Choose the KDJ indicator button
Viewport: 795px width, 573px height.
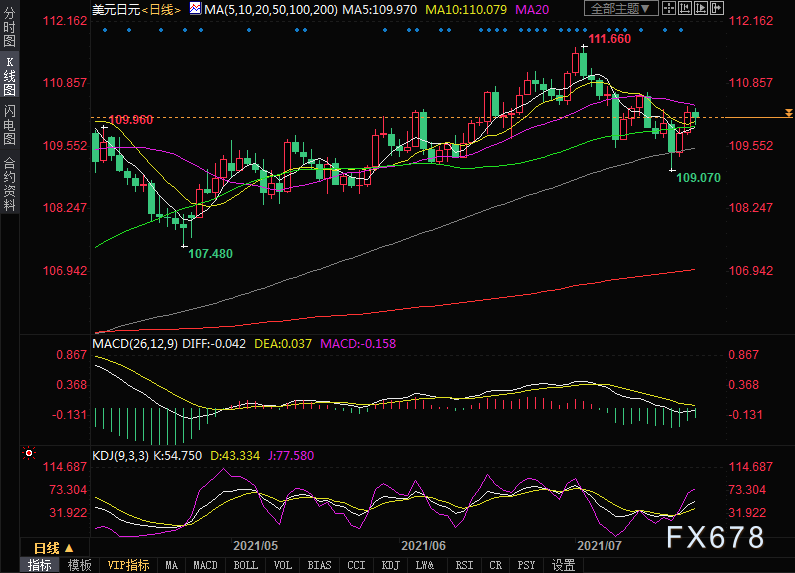point(390,565)
